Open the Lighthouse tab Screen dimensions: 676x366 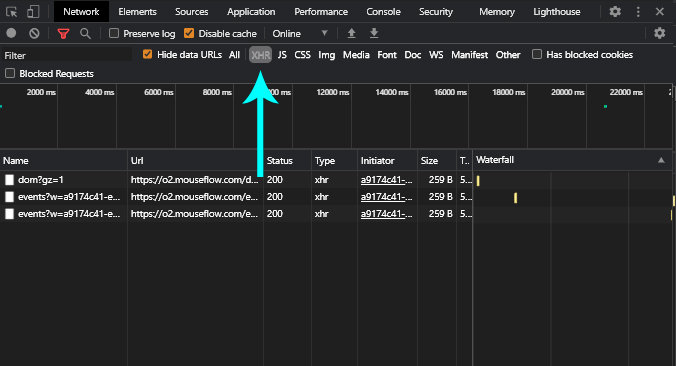(x=557, y=12)
